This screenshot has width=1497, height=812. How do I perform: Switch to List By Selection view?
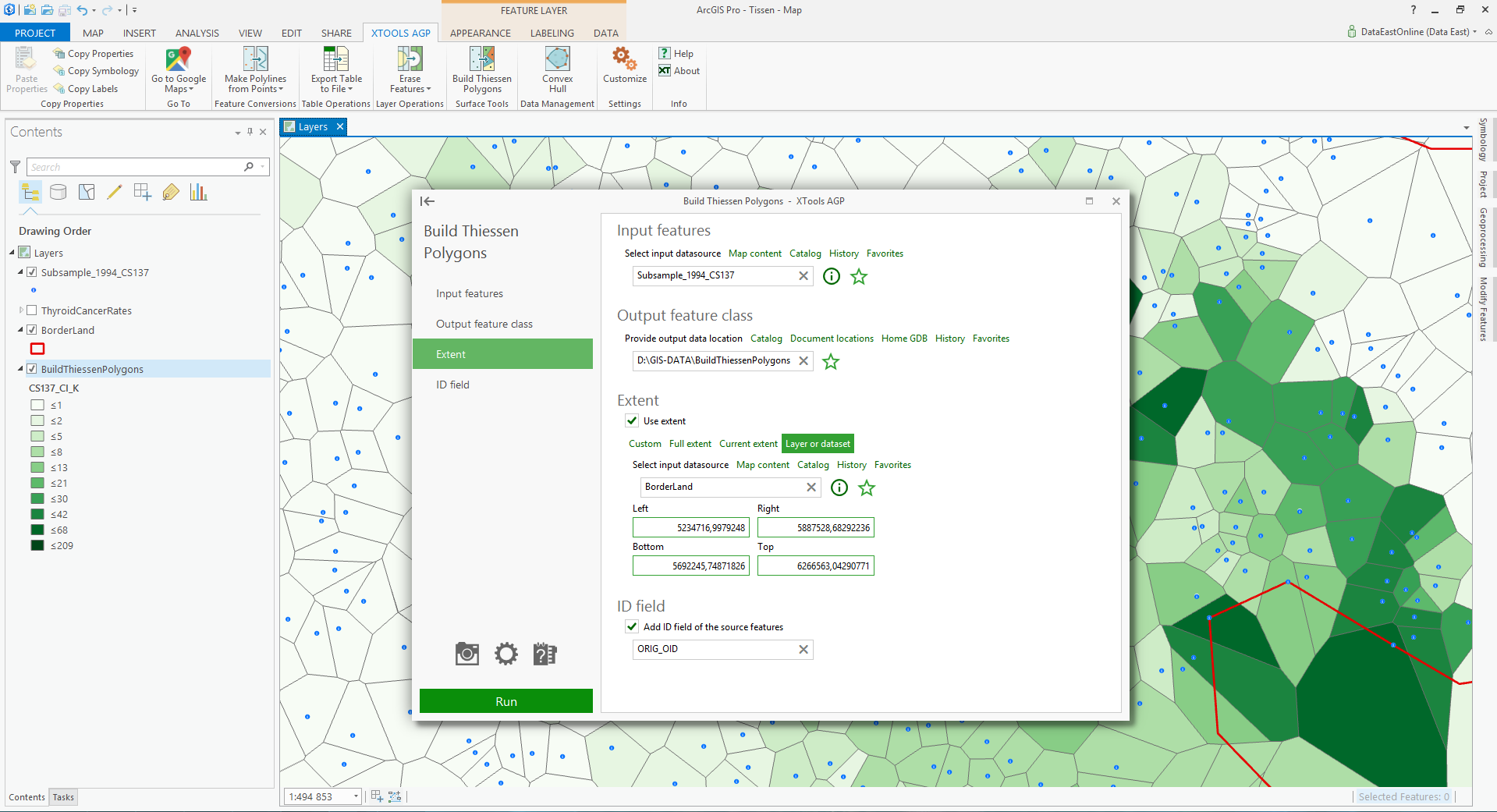[x=87, y=192]
